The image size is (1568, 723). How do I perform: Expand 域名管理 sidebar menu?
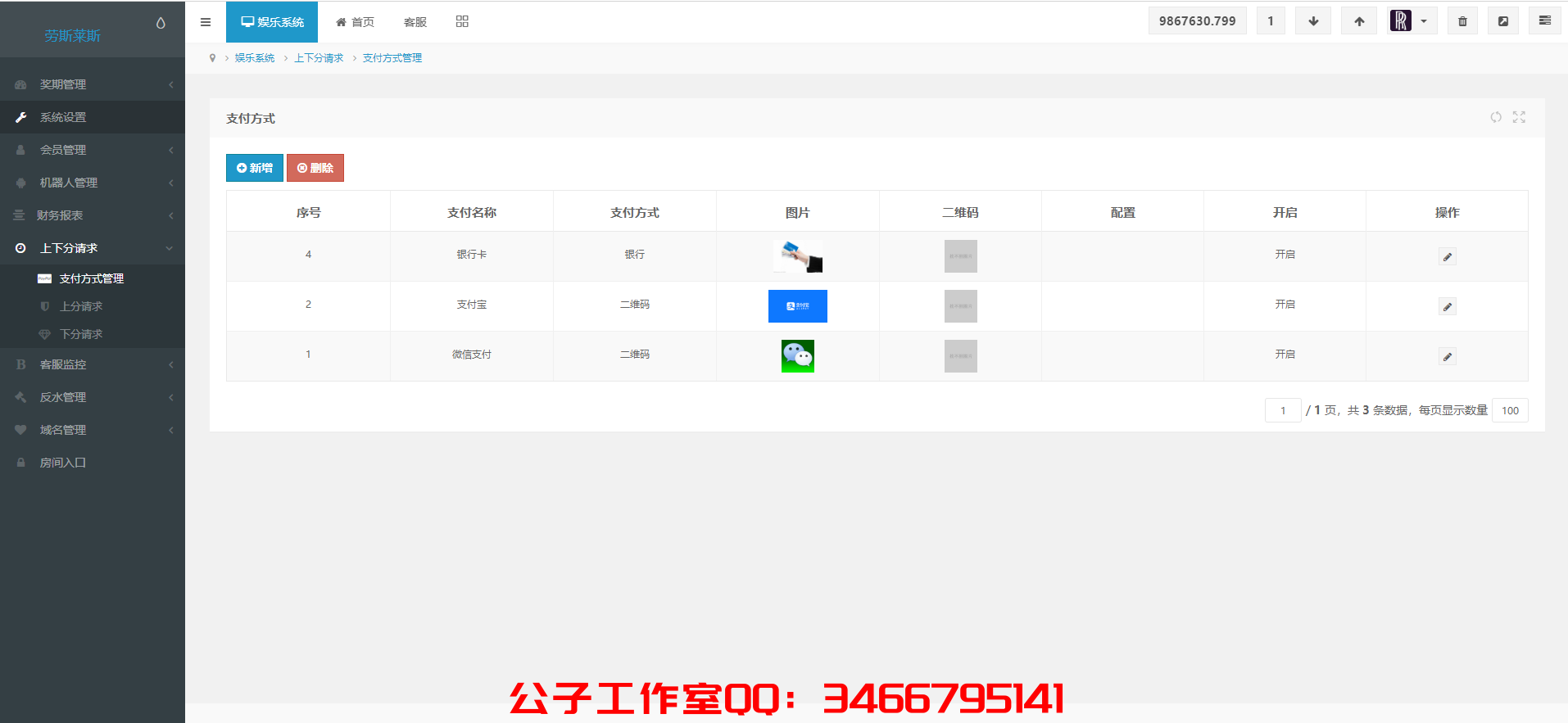pyautogui.click(x=93, y=430)
